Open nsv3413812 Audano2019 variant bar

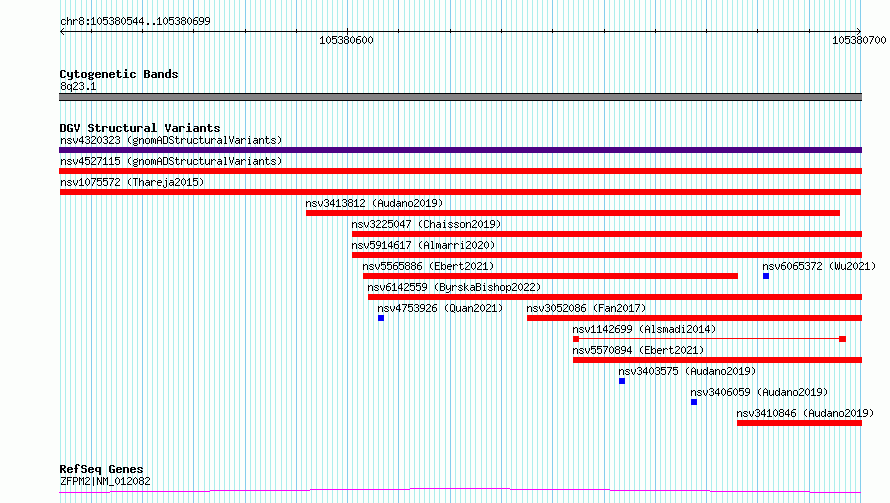[573, 213]
